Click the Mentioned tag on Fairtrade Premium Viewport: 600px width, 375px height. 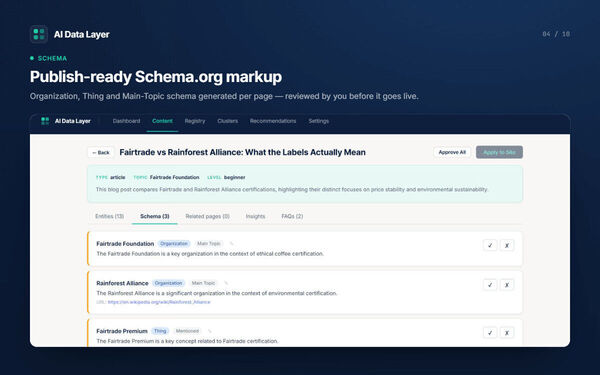click(x=187, y=331)
